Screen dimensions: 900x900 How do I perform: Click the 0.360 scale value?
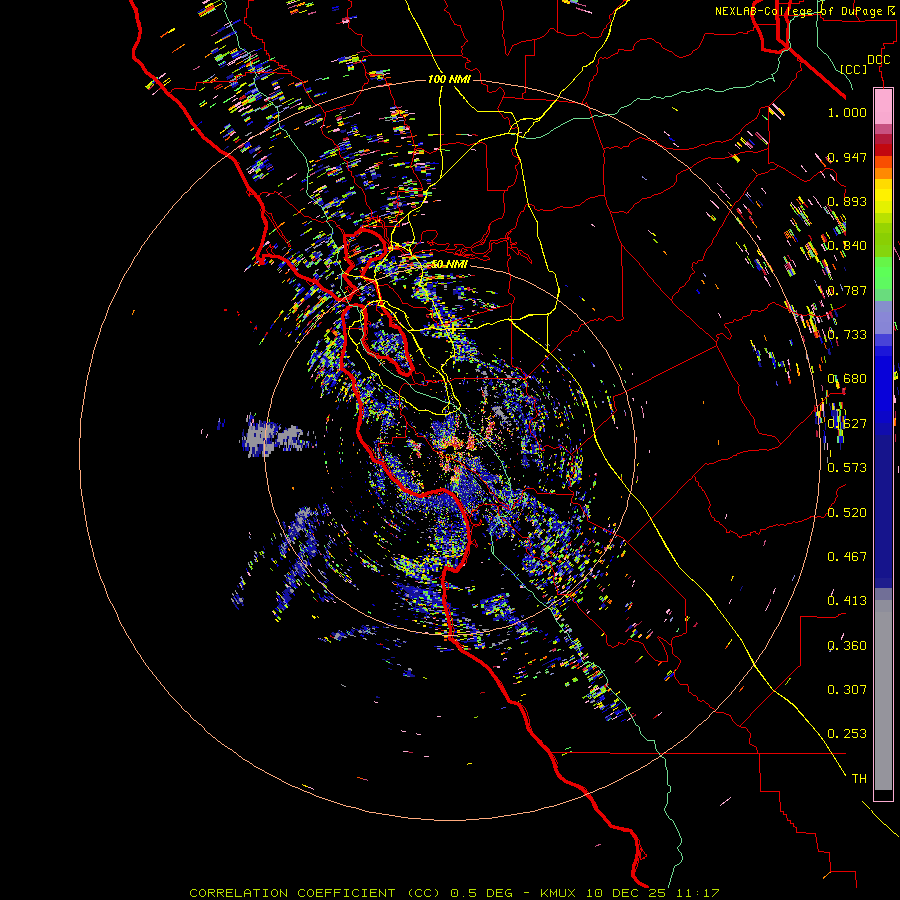(x=847, y=646)
